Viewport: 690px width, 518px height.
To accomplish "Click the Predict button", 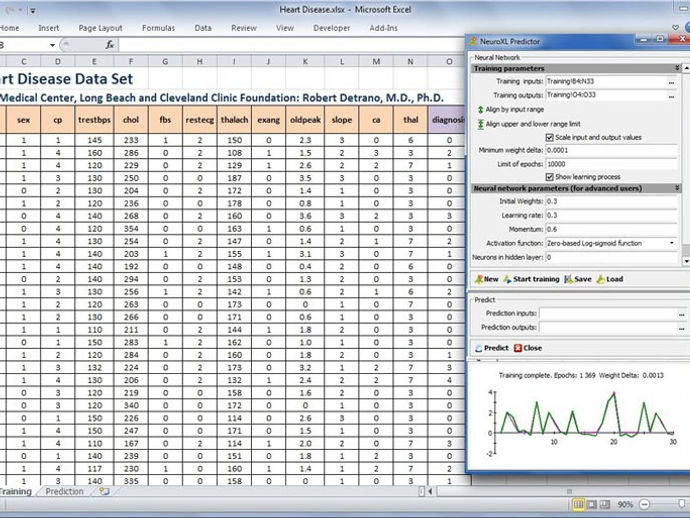I will coord(492,348).
